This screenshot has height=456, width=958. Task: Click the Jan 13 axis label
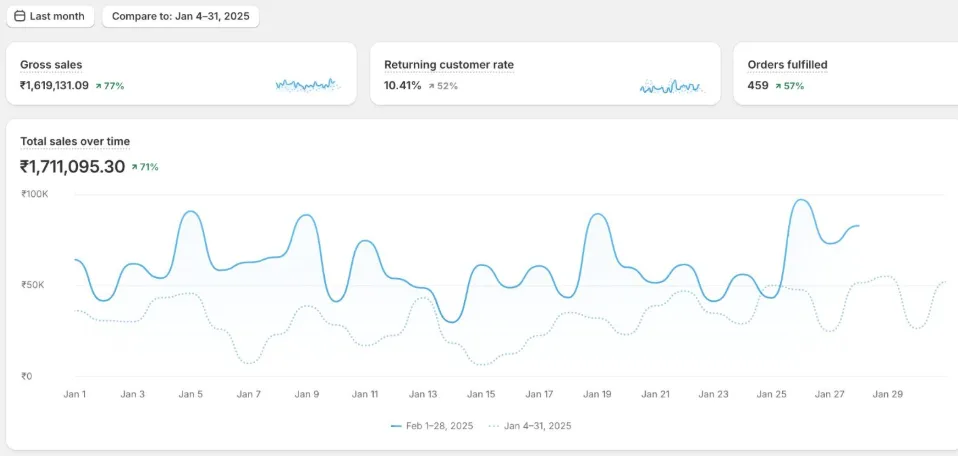pyautogui.click(x=423, y=394)
